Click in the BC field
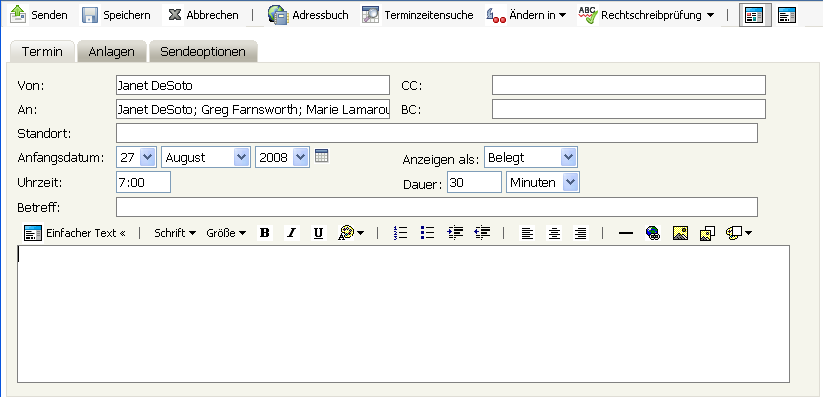The width and height of the screenshot is (823, 397). [x=629, y=109]
